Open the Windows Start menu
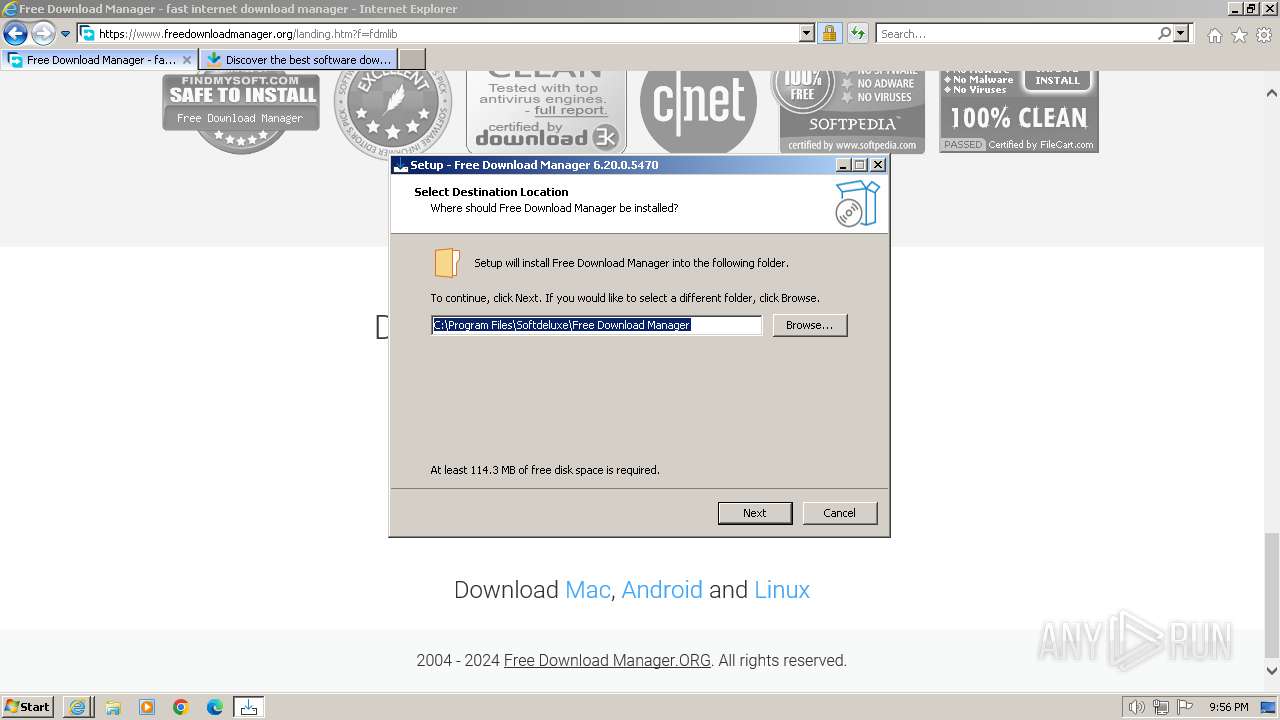The width and height of the screenshot is (1280, 720). coord(27,707)
